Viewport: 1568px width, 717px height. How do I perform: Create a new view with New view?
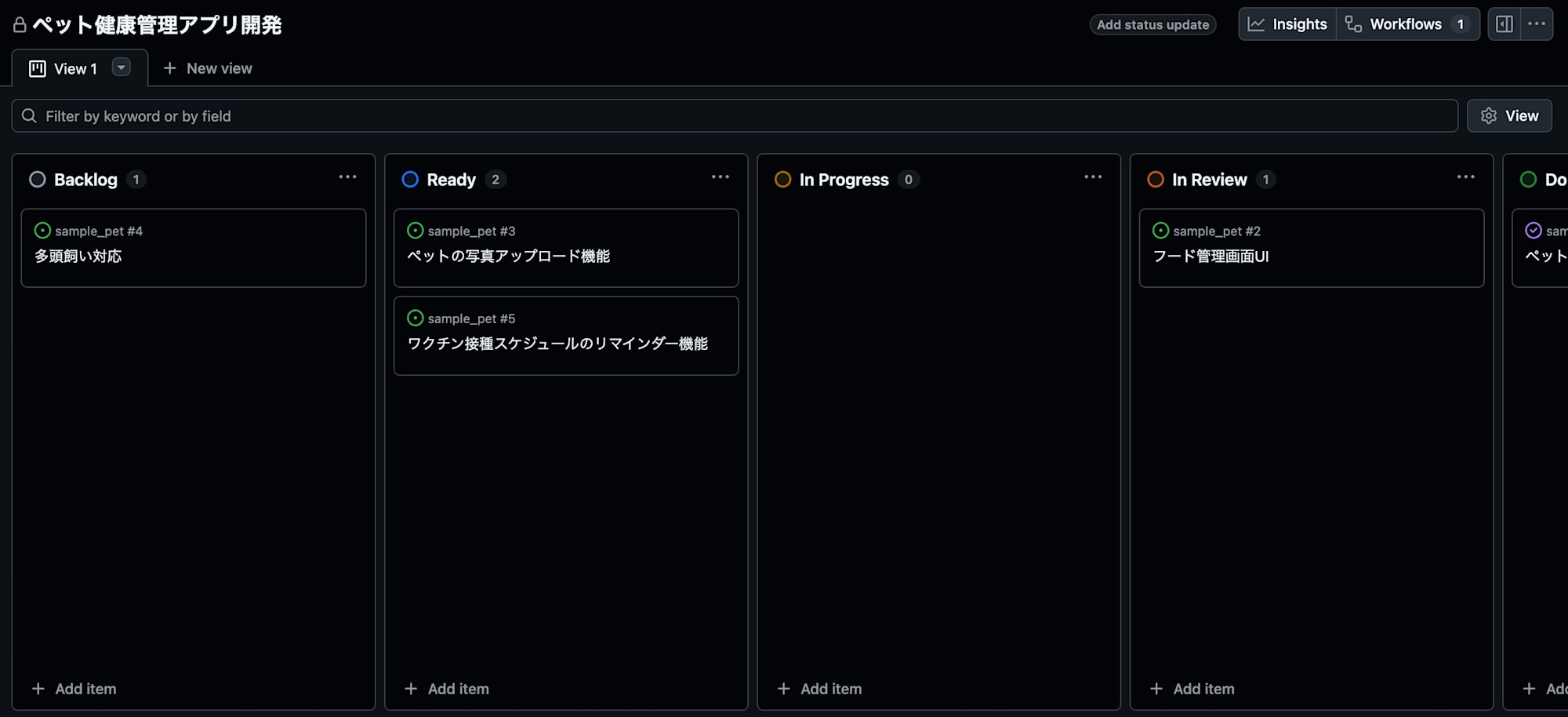pos(207,68)
